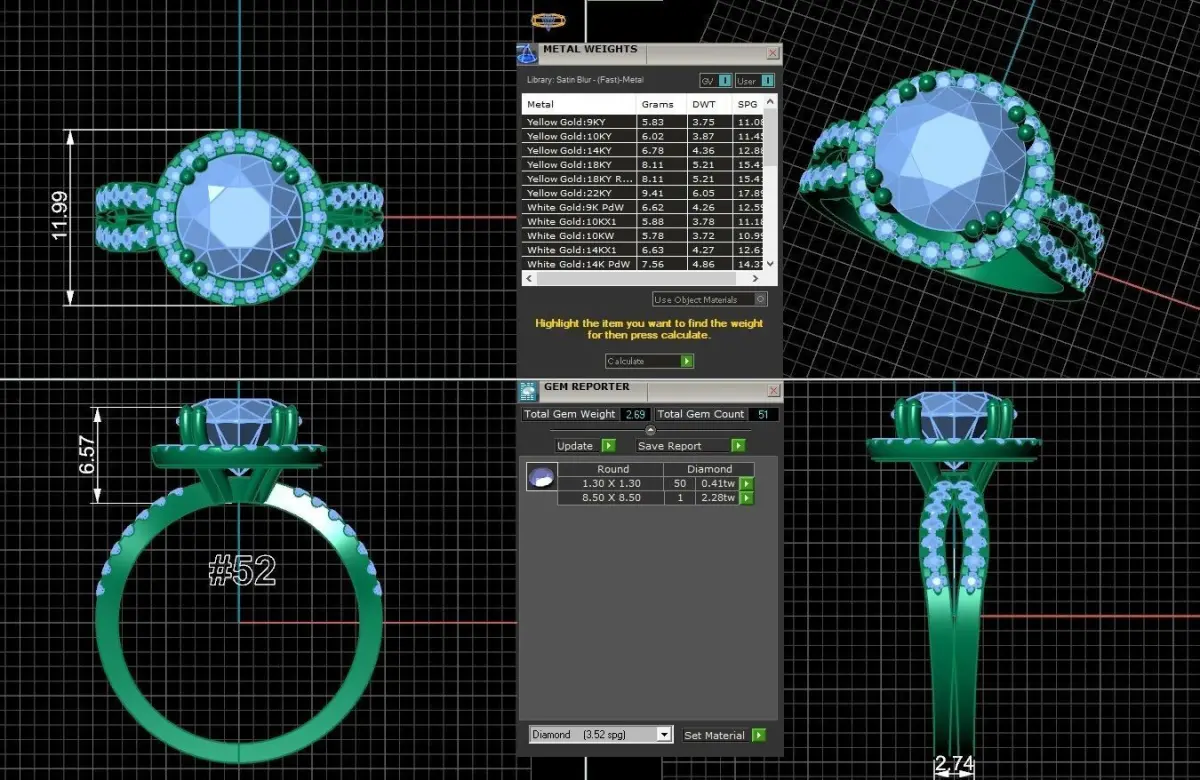The image size is (1200, 780).
Task: Click the DWT column header
Action: 709,104
